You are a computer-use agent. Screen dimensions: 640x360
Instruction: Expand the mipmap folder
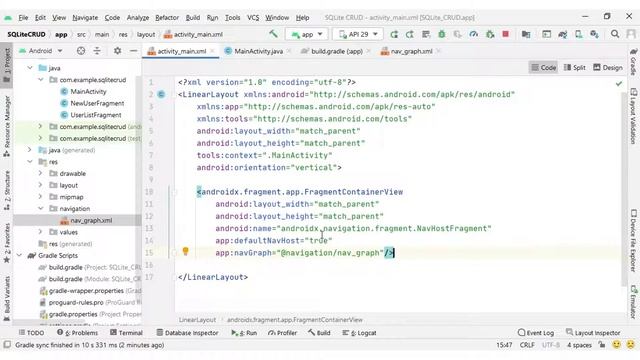(40, 197)
